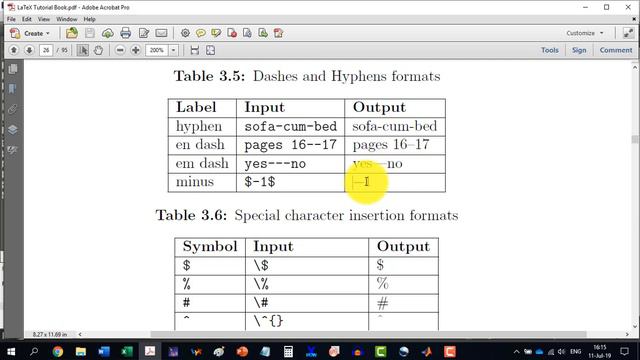This screenshot has height=360, width=640.
Task: Go to previous page with up arrow
Action: tap(13, 50)
